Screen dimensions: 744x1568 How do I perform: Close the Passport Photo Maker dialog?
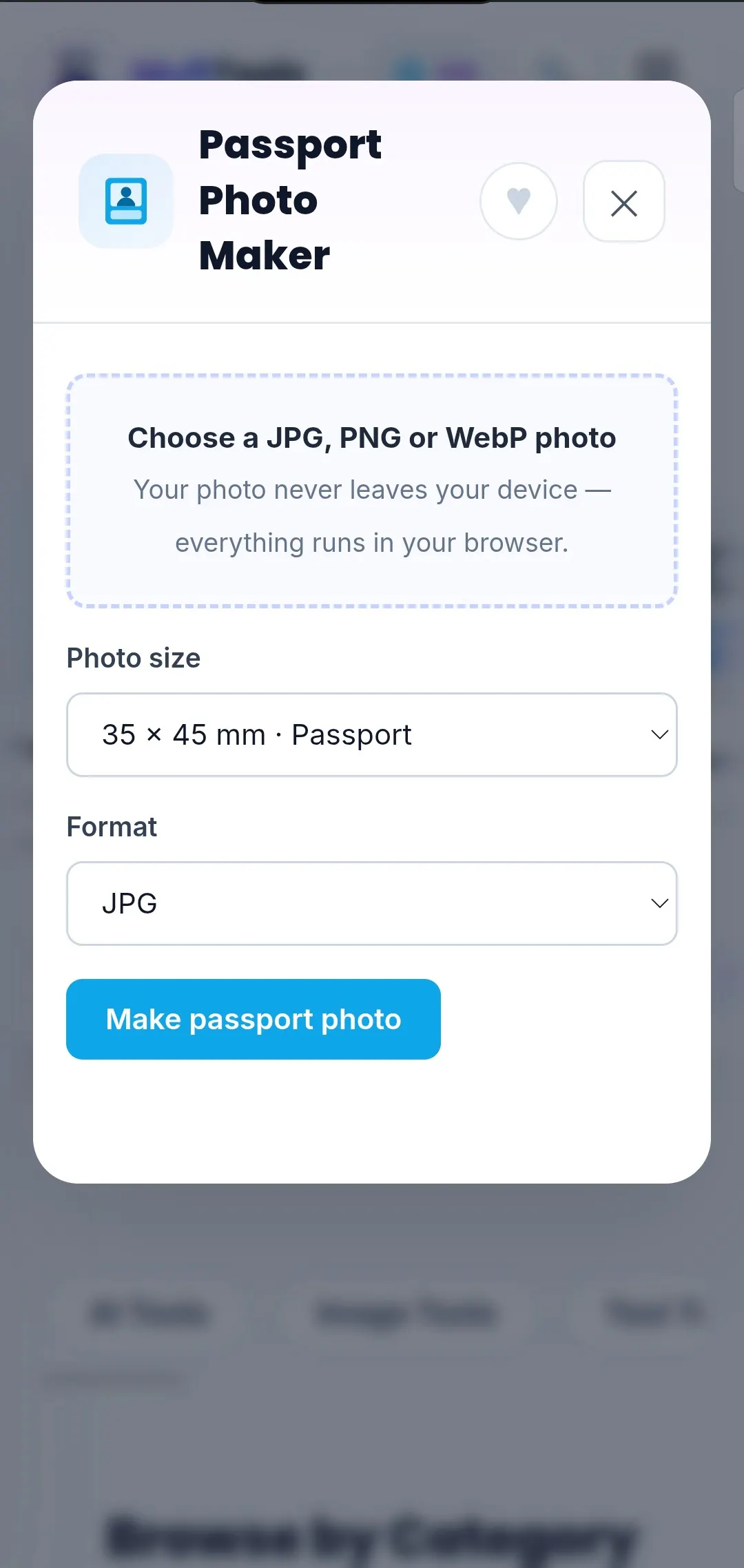(x=624, y=201)
